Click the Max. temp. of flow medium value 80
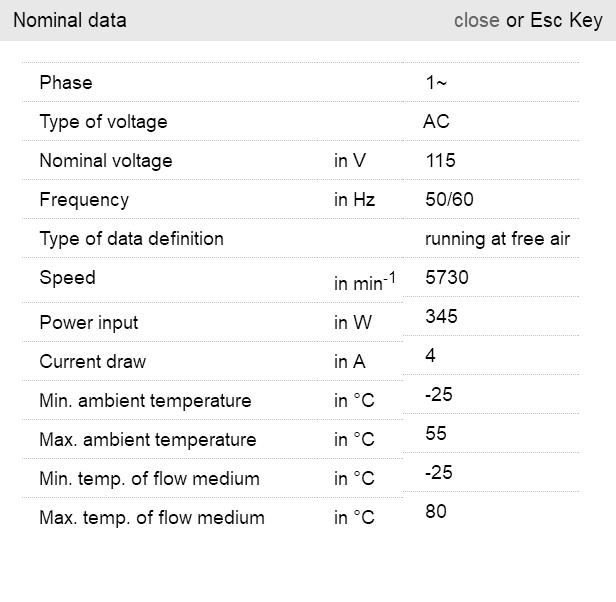 click(x=436, y=512)
